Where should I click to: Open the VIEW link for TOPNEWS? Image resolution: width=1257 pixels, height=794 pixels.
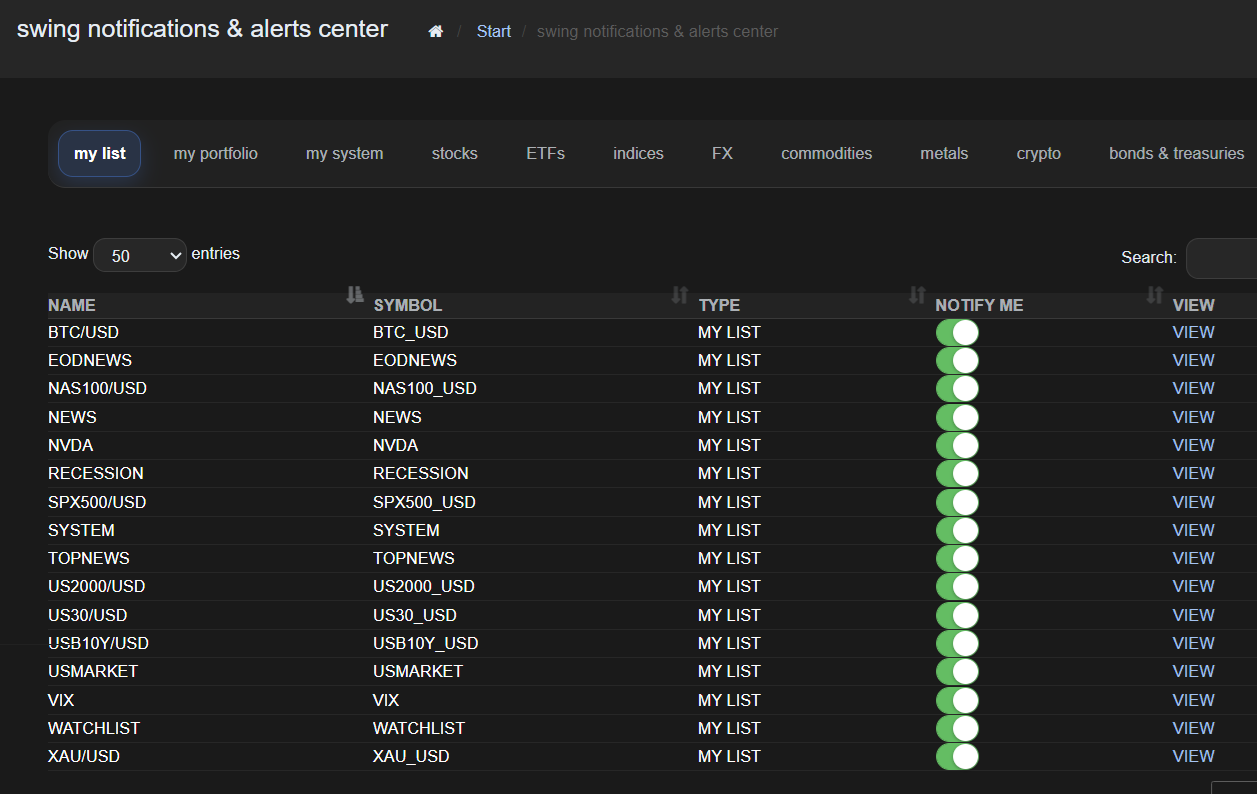[x=1193, y=558]
